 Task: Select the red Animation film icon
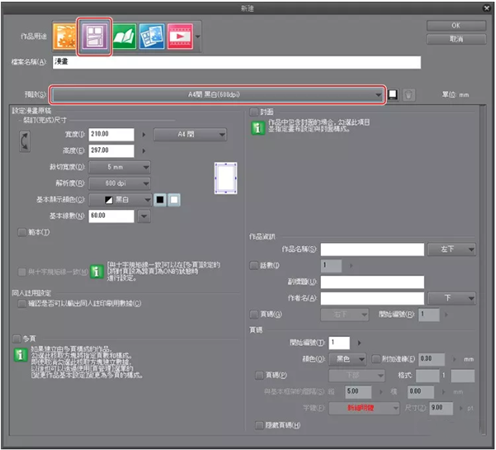[180, 37]
